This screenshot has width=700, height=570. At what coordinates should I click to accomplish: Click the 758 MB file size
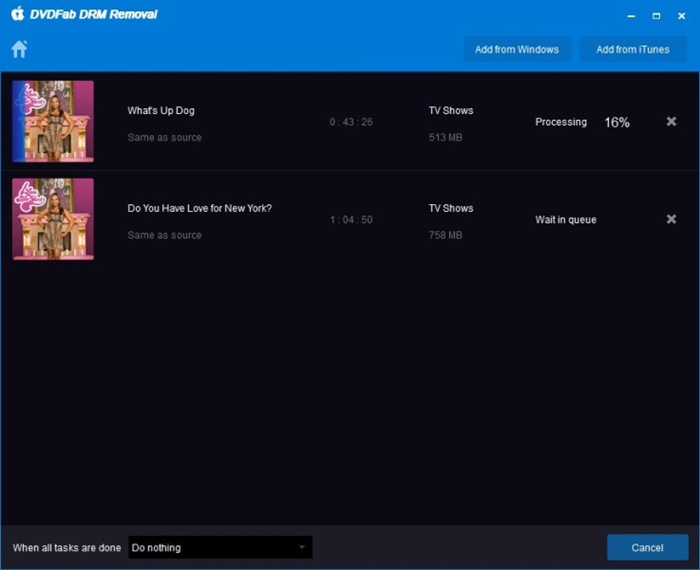coord(445,235)
